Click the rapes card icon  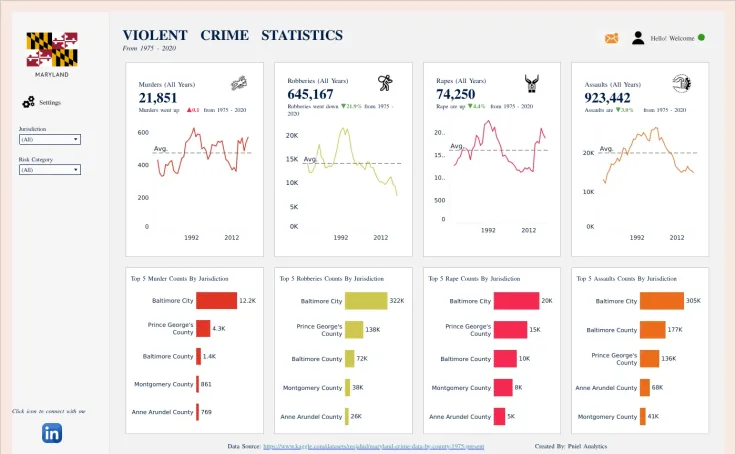(x=531, y=83)
